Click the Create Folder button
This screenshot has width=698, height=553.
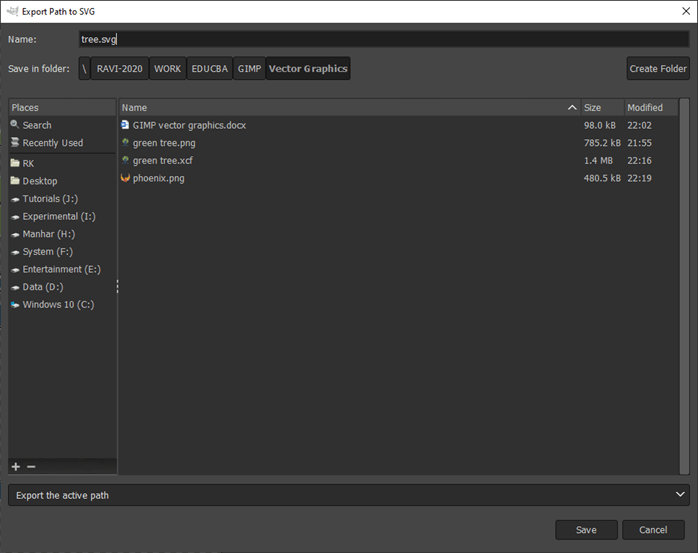coord(658,69)
